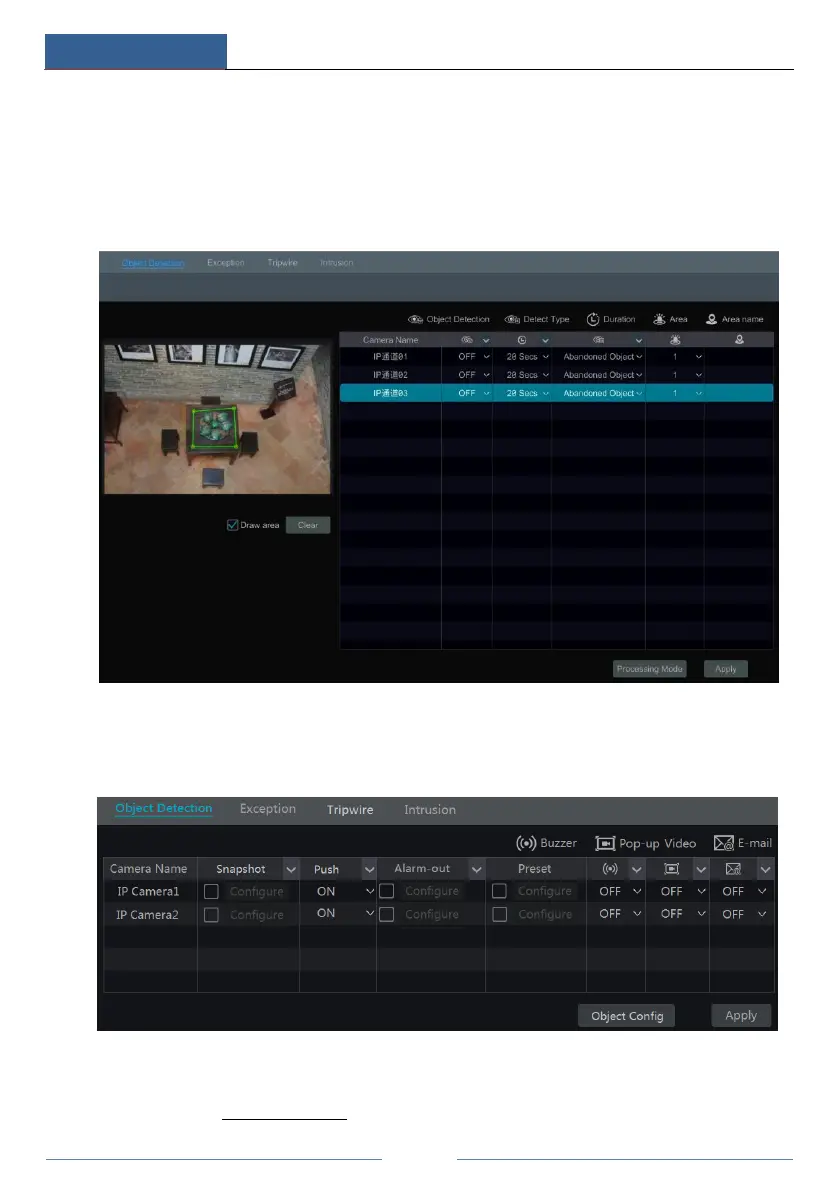Click the Object Config button
This screenshot has width=839, height=1191.
627,1016
